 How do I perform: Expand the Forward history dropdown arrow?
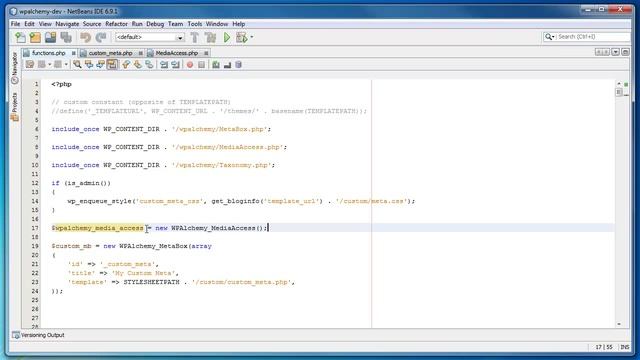pyautogui.click(x=66, y=64)
